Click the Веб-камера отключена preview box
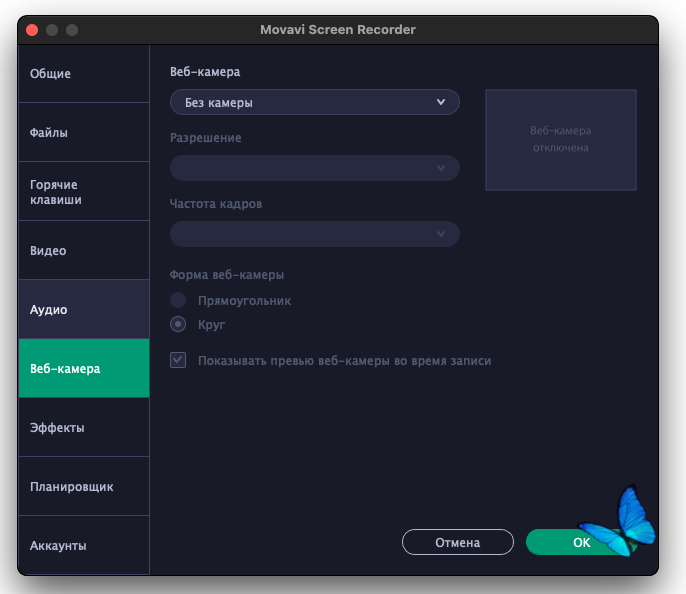Viewport: 686px width, 594px height. [x=561, y=140]
